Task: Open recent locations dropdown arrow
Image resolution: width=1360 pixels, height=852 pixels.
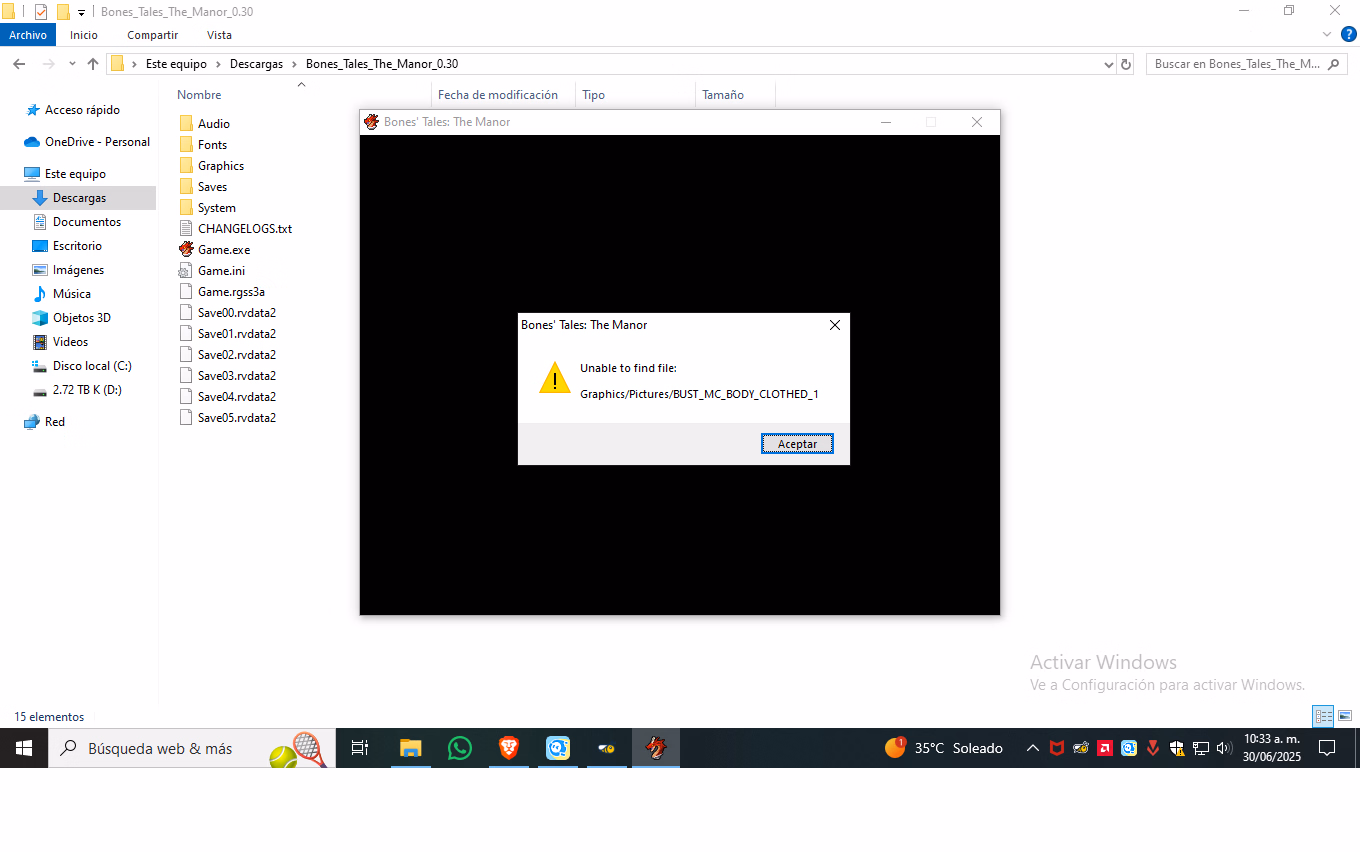Action: 72,64
